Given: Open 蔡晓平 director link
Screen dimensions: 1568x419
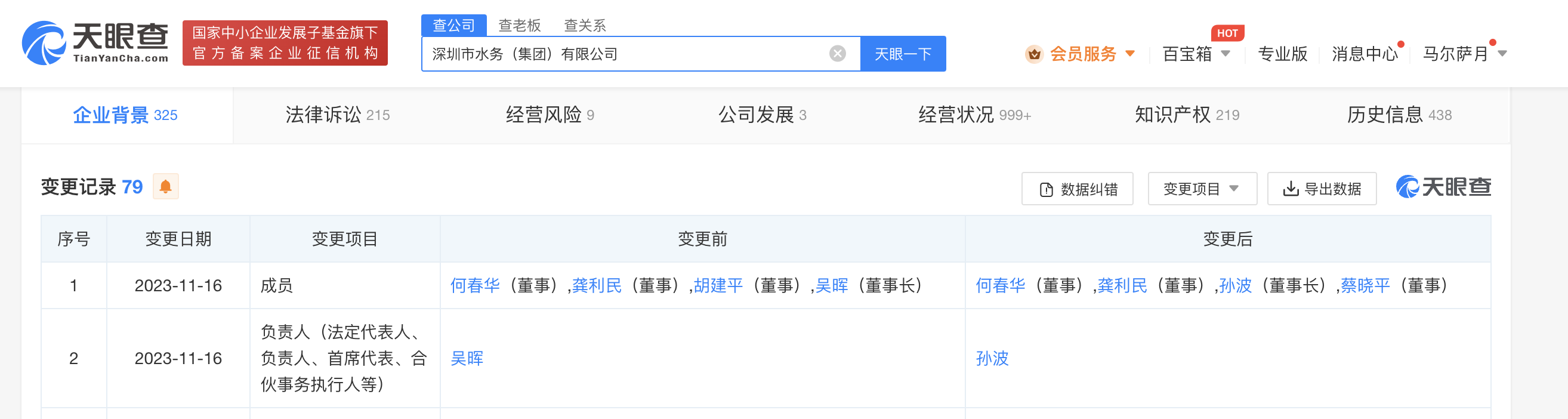Looking at the screenshot, I should pyautogui.click(x=1365, y=285).
